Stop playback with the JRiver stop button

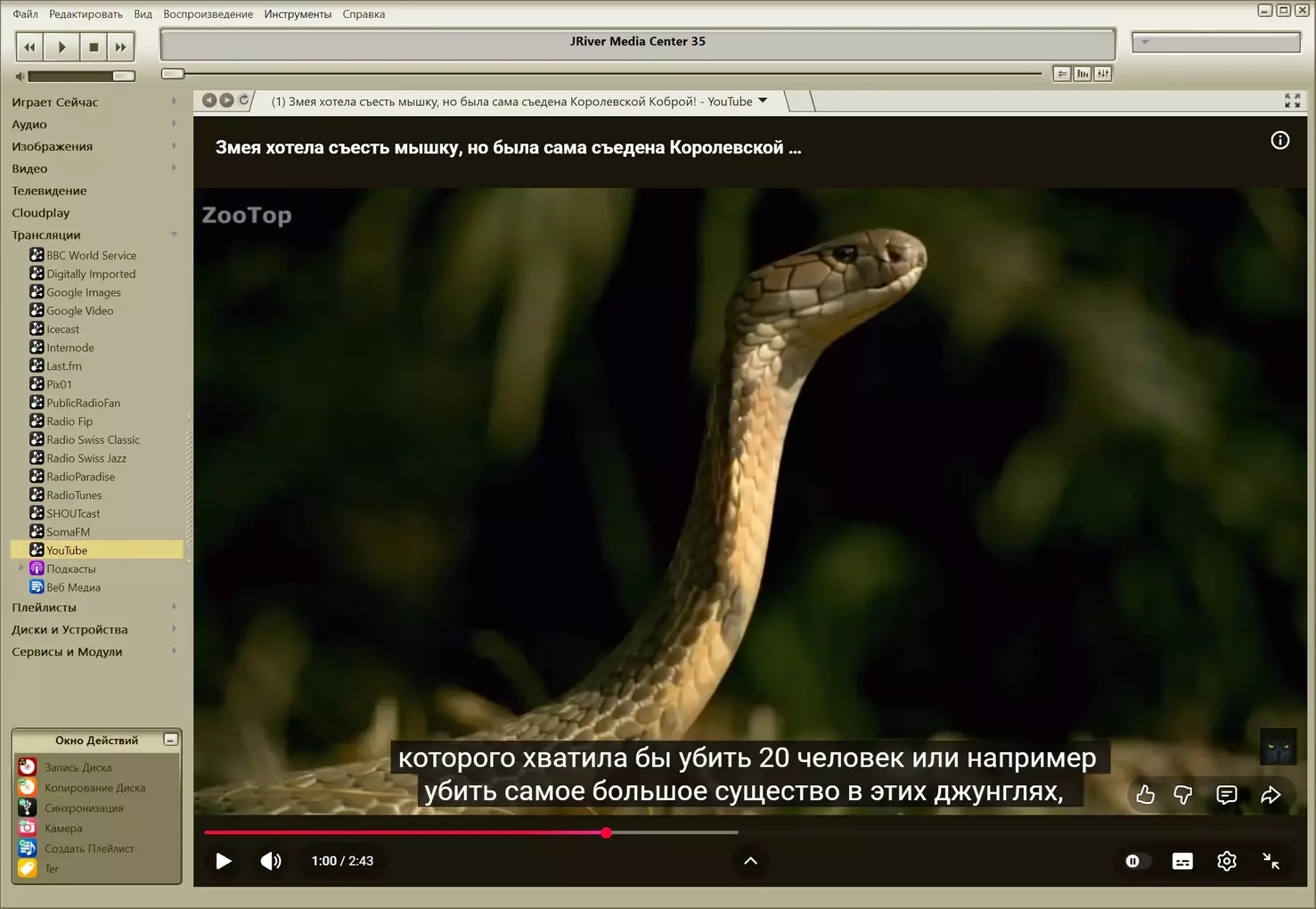pyautogui.click(x=94, y=47)
